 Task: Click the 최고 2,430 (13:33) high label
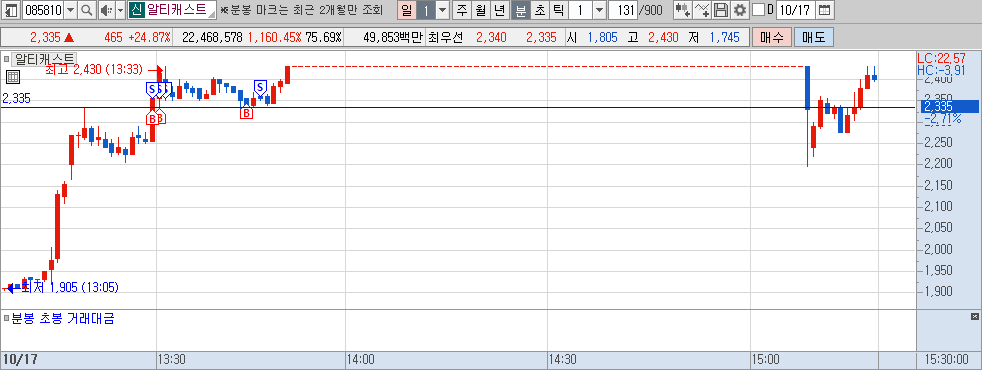[x=94, y=69]
